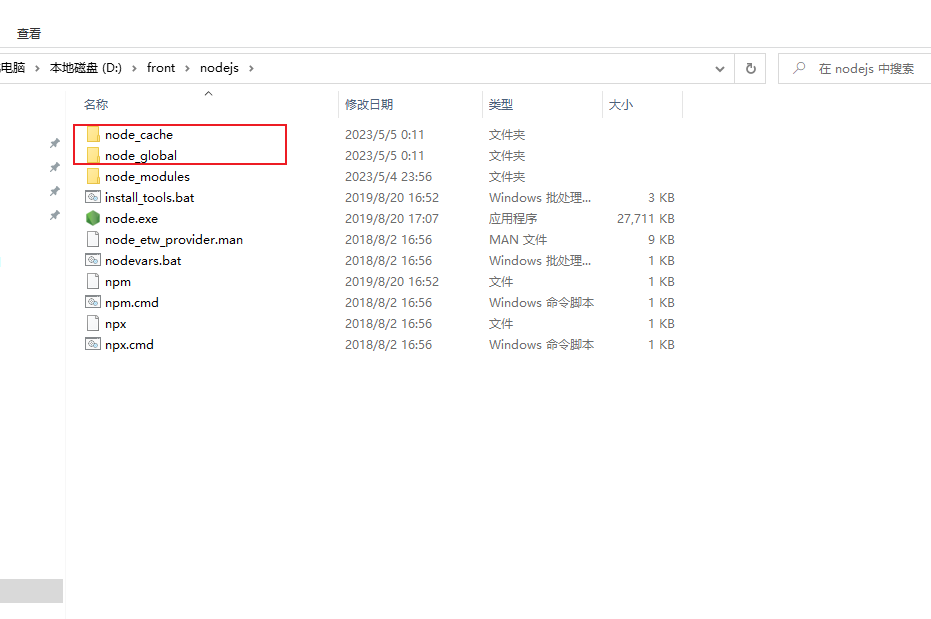Image resolution: width=931 pixels, height=619 pixels.
Task: Click size 27,711 KB
Action: (645, 218)
